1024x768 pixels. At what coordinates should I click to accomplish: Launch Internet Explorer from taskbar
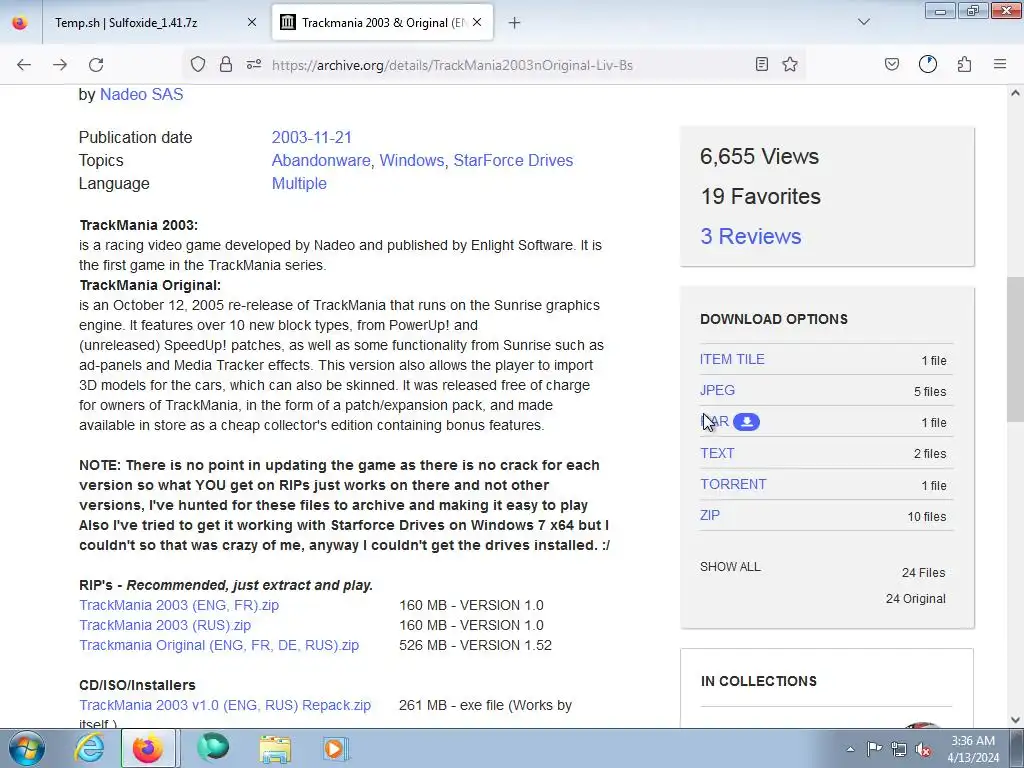coord(89,748)
